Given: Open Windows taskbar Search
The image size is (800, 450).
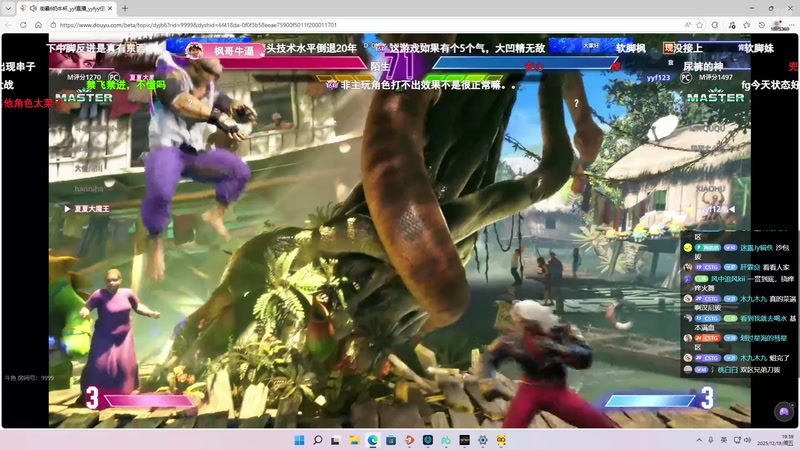Looking at the screenshot, I should point(318,440).
